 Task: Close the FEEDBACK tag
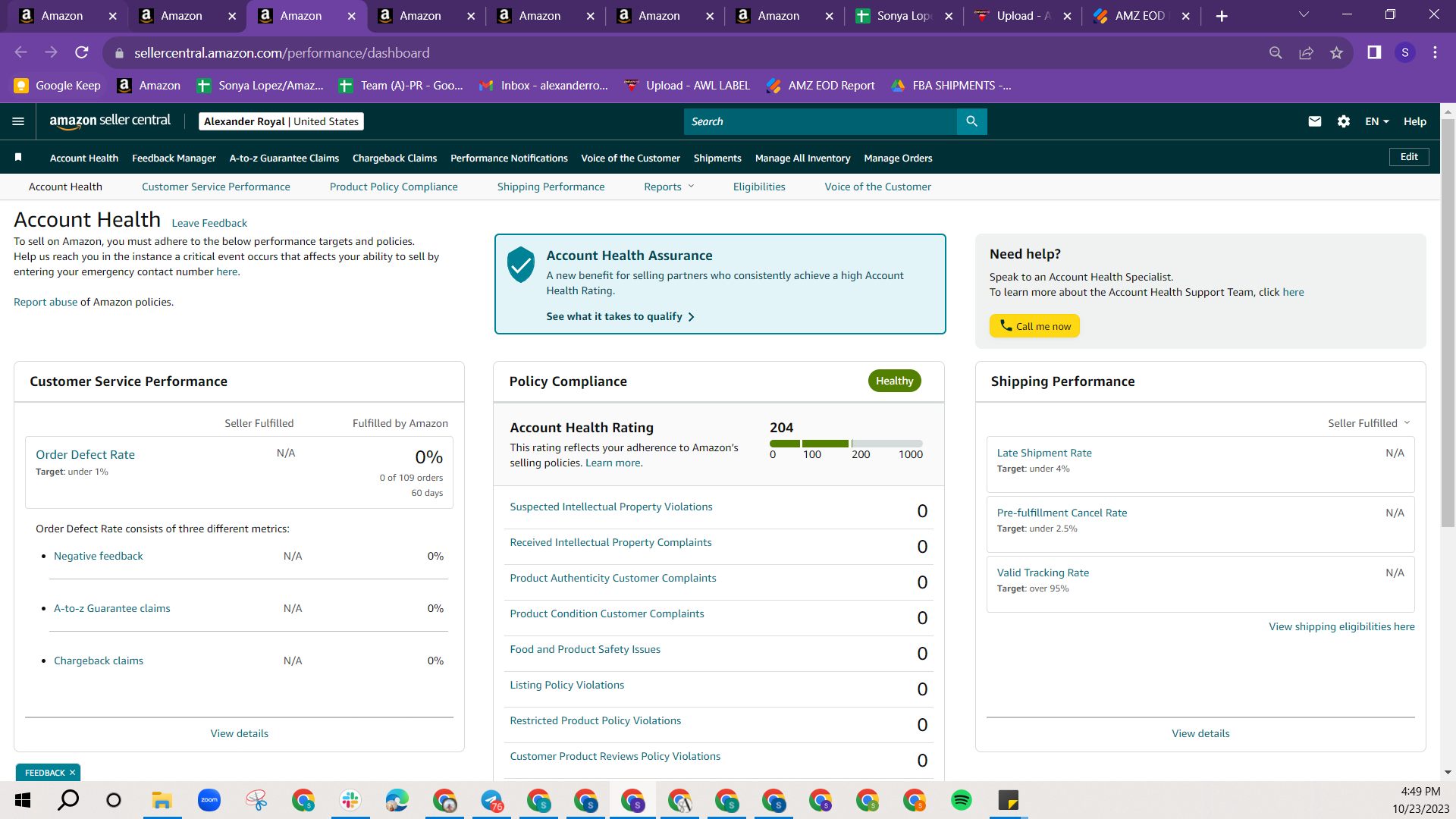[72, 773]
